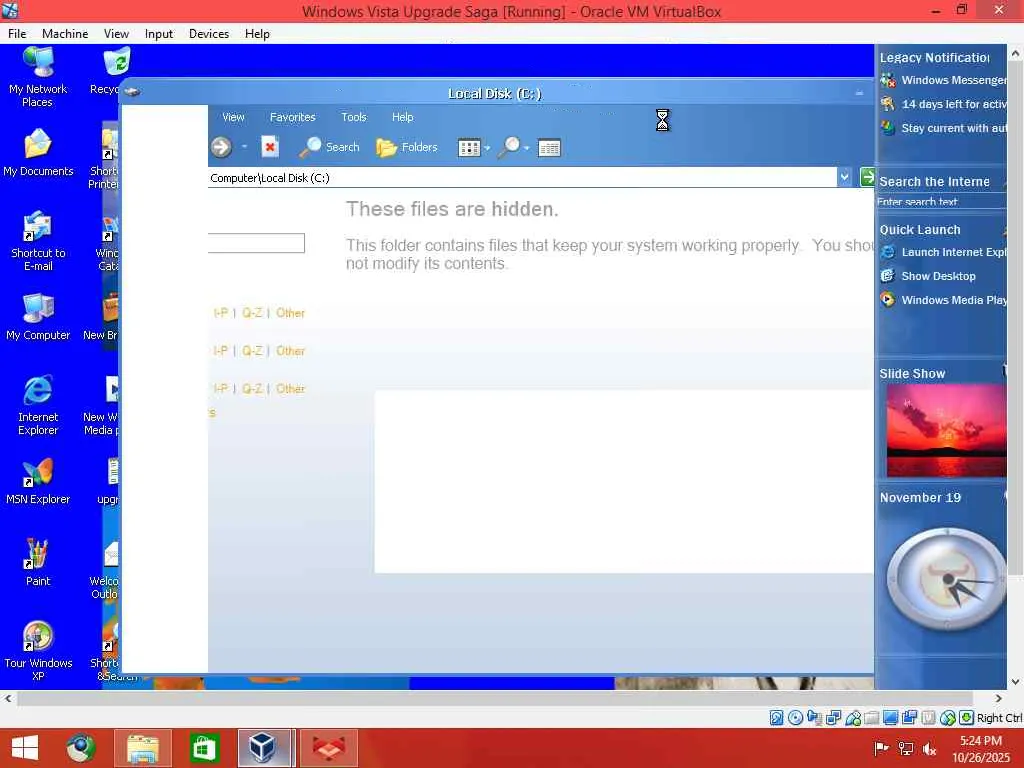Click the drive icon in Local Disk title bar
The image size is (1024, 768).
(x=132, y=93)
